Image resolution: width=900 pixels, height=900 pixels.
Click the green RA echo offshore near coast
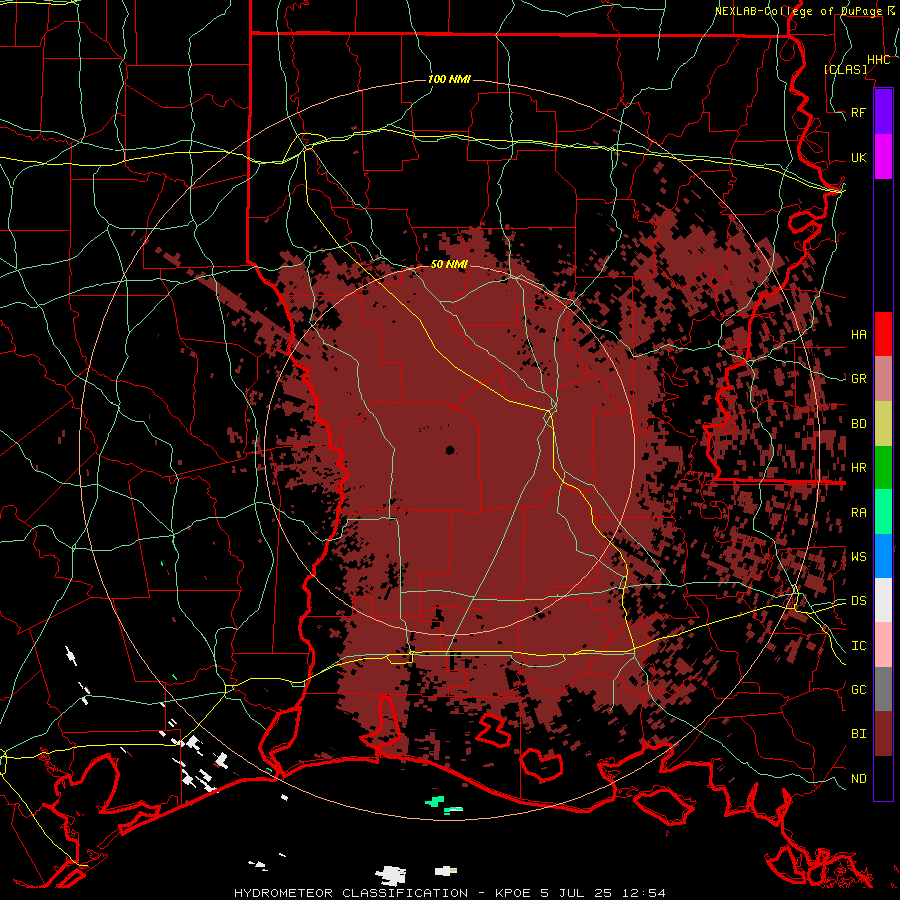(436, 801)
